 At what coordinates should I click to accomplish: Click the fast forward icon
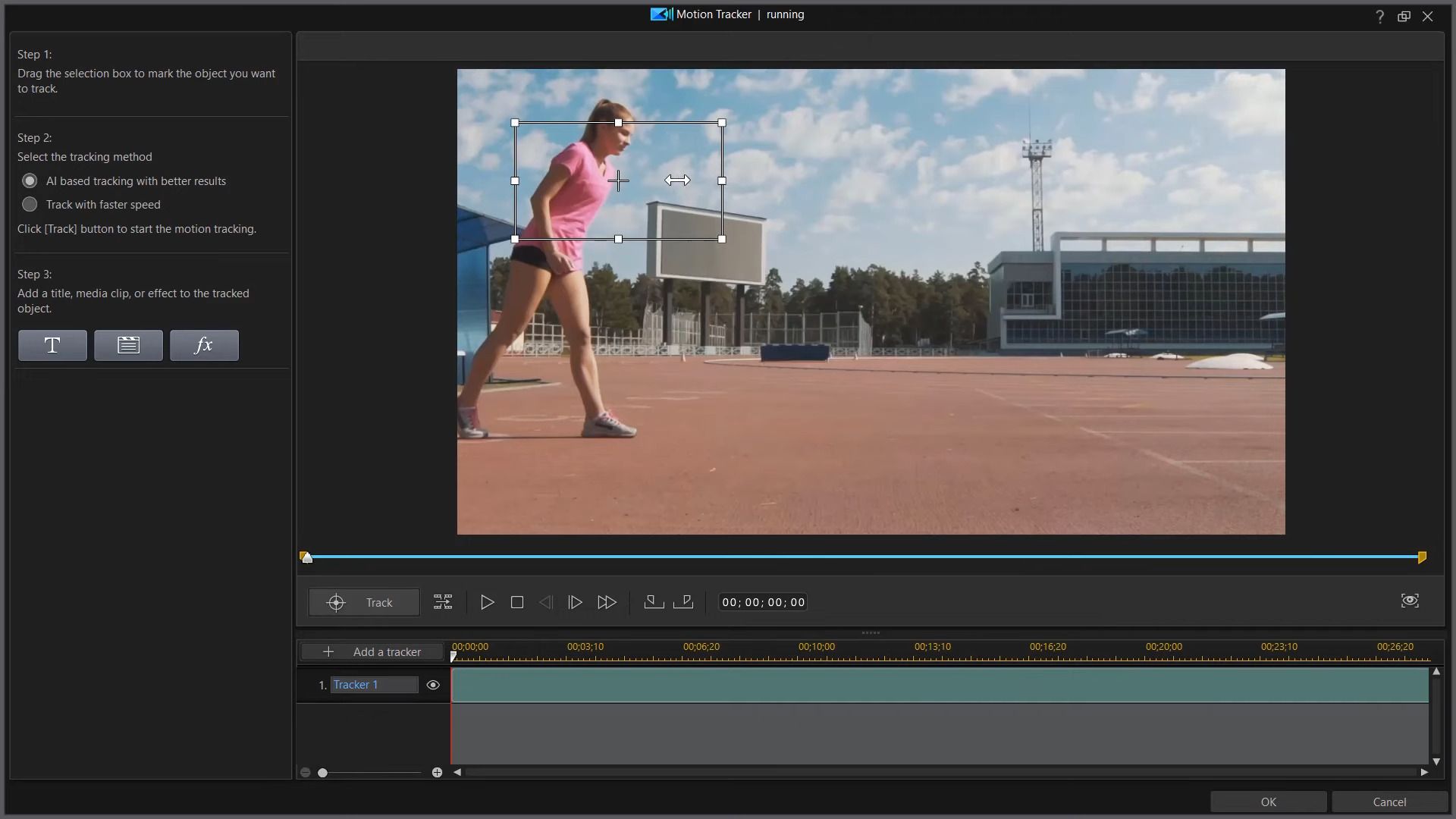[x=607, y=602]
